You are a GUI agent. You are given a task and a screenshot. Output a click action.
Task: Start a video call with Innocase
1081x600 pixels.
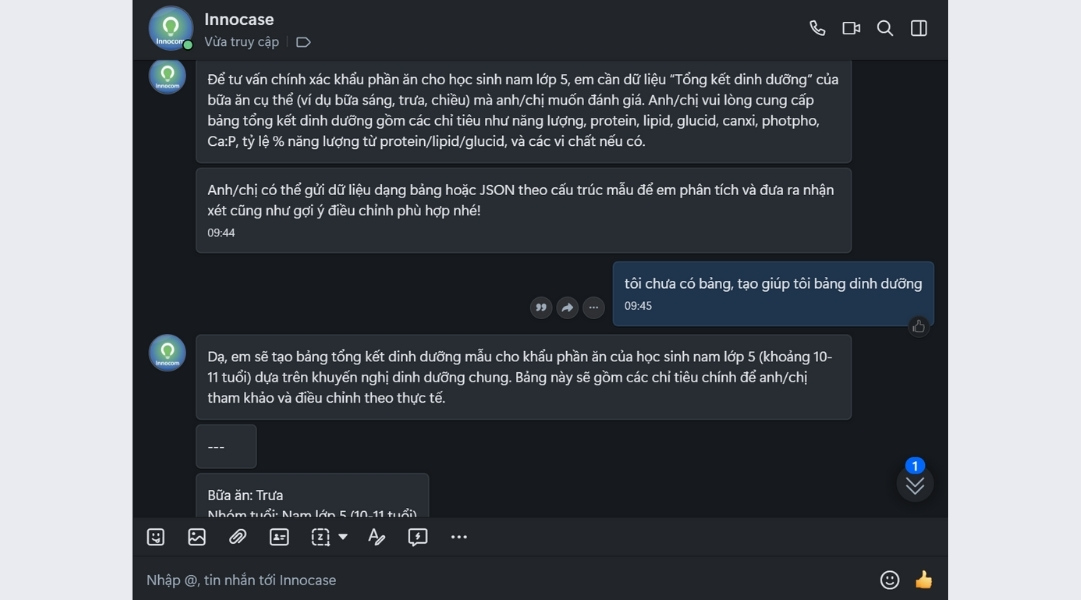[851, 28]
